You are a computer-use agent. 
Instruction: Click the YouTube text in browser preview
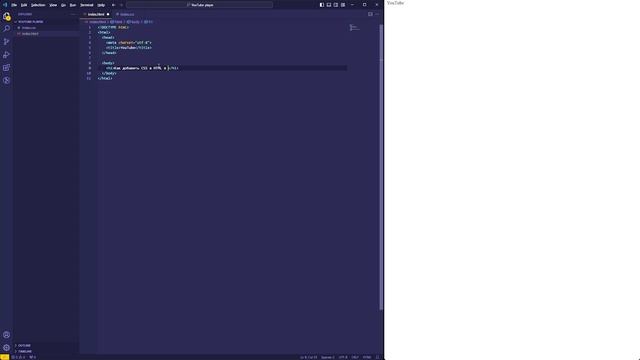[x=396, y=3]
